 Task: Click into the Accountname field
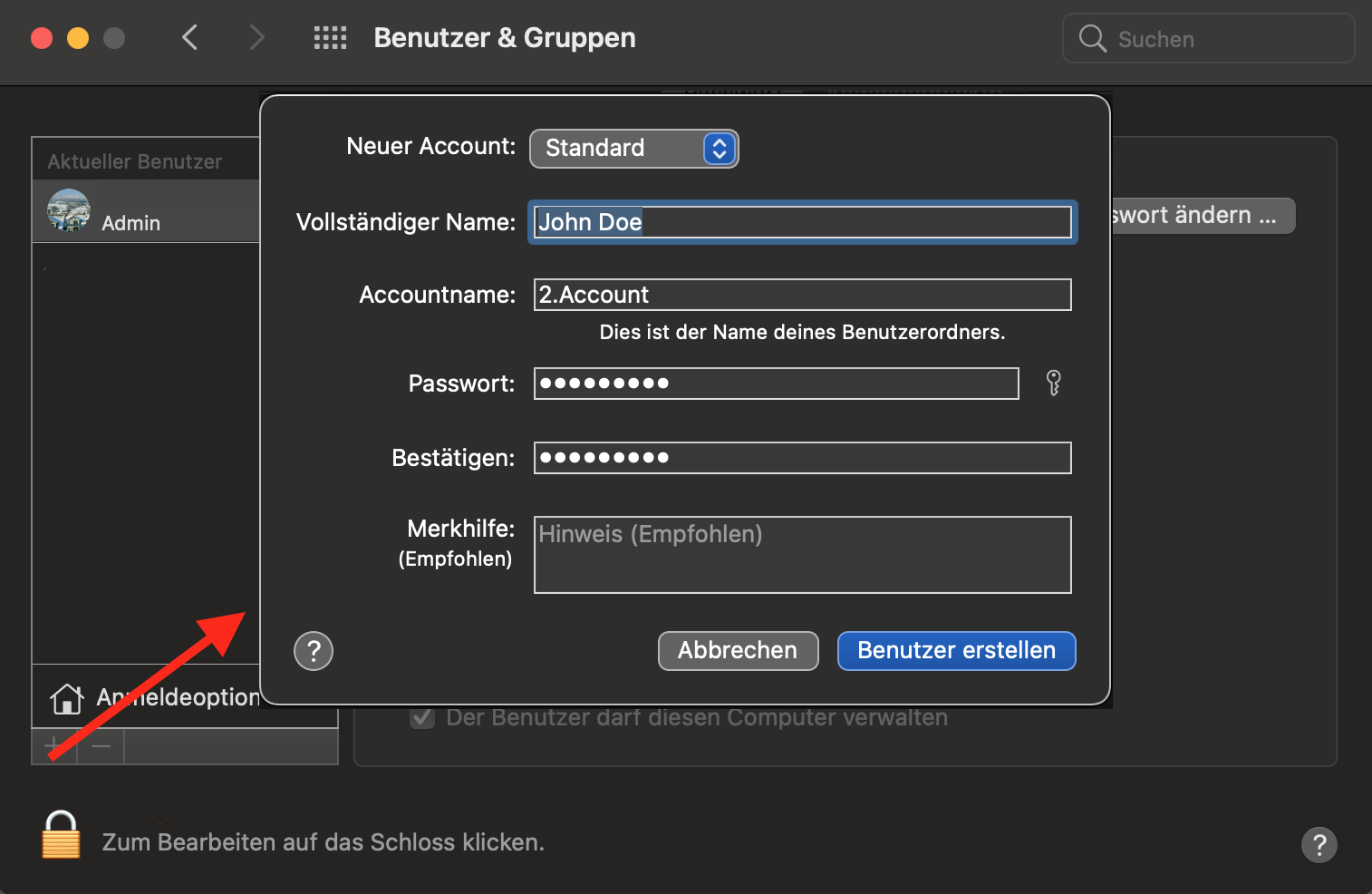802,295
